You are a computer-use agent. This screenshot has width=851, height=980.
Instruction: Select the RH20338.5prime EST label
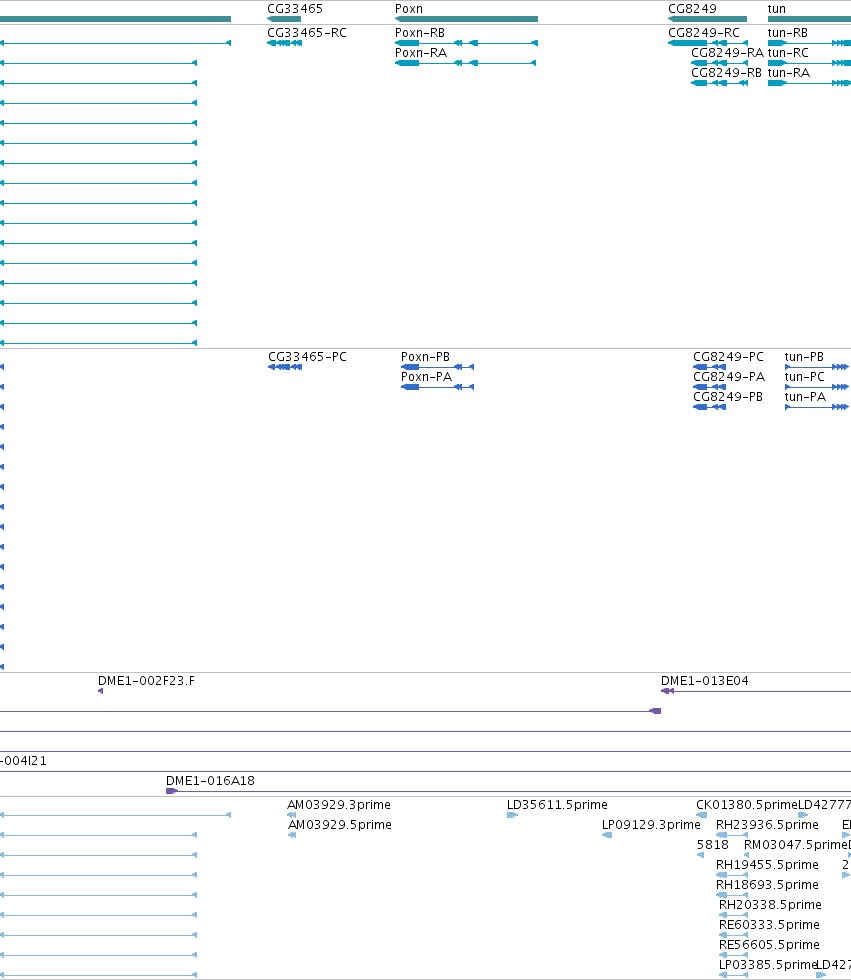tap(770, 904)
